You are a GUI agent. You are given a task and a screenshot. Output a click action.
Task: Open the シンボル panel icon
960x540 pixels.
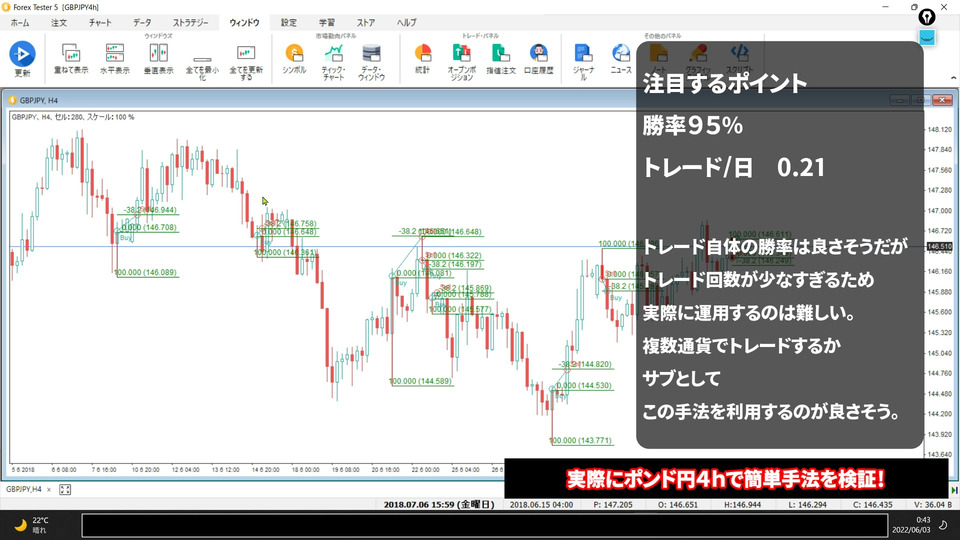(x=294, y=53)
